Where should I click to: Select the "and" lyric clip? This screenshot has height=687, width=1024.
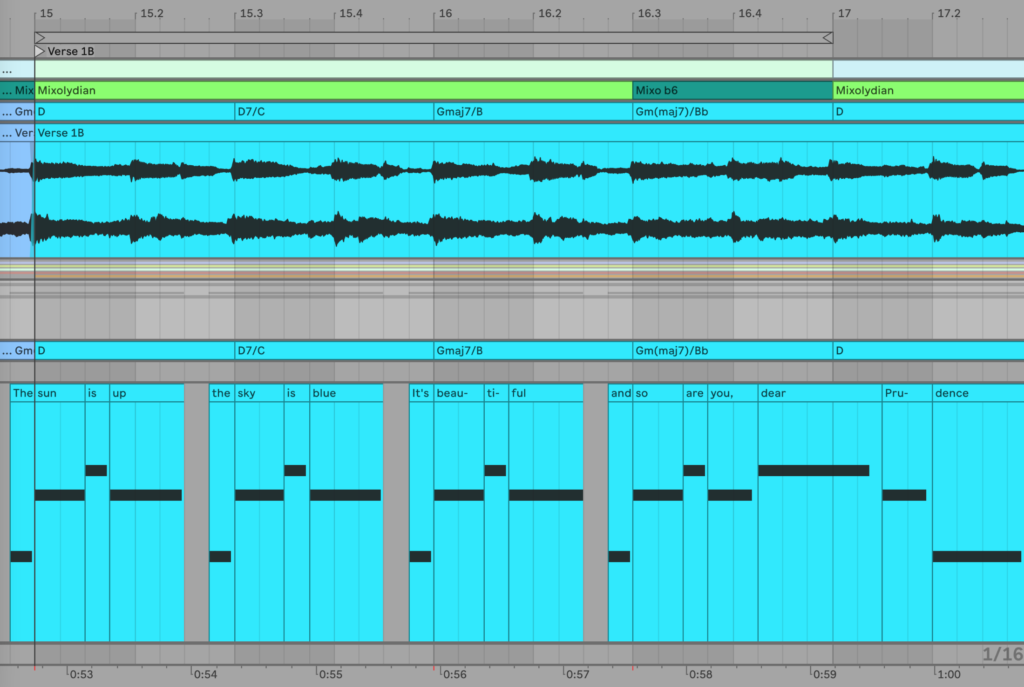click(x=620, y=393)
